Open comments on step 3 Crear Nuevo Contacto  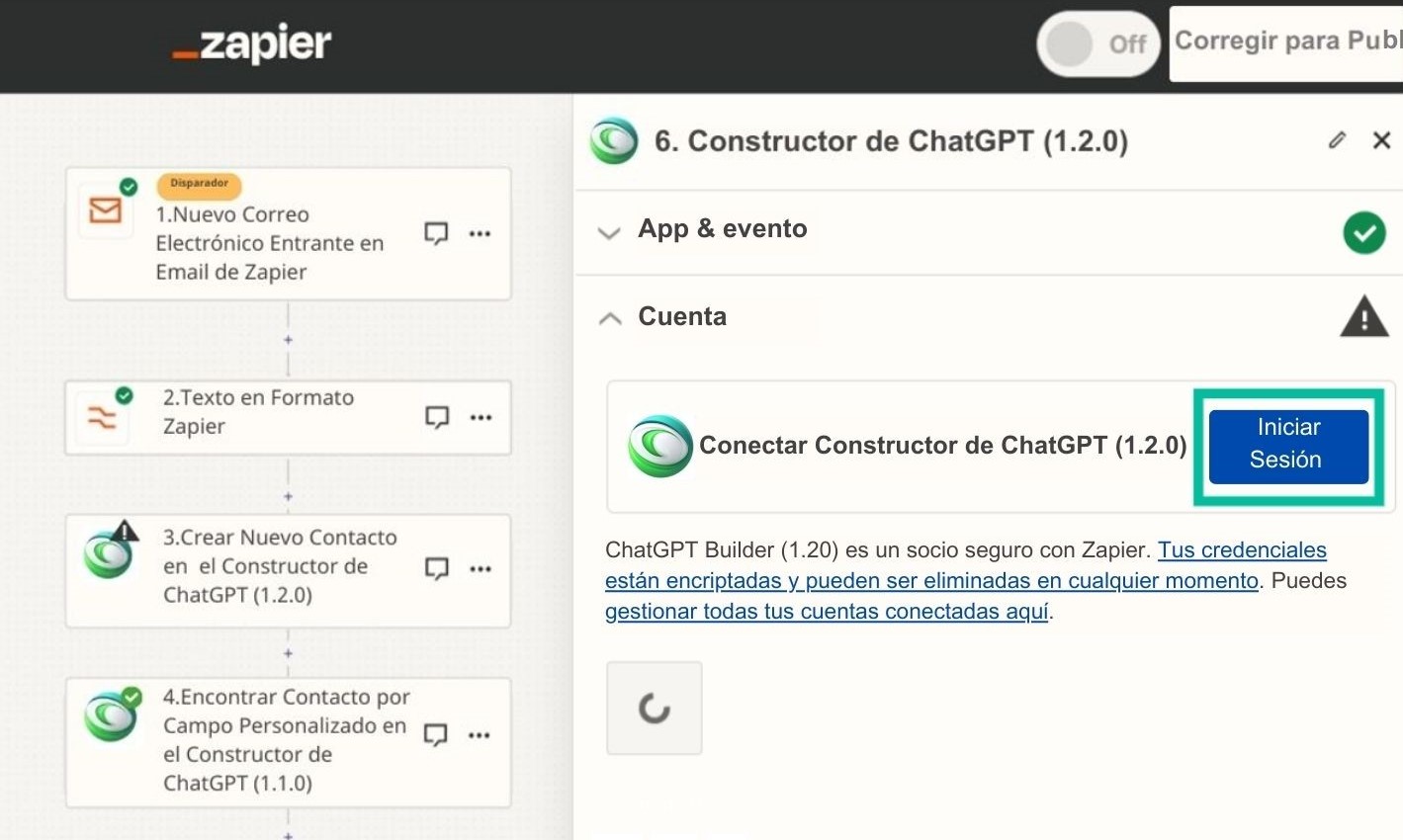click(436, 568)
